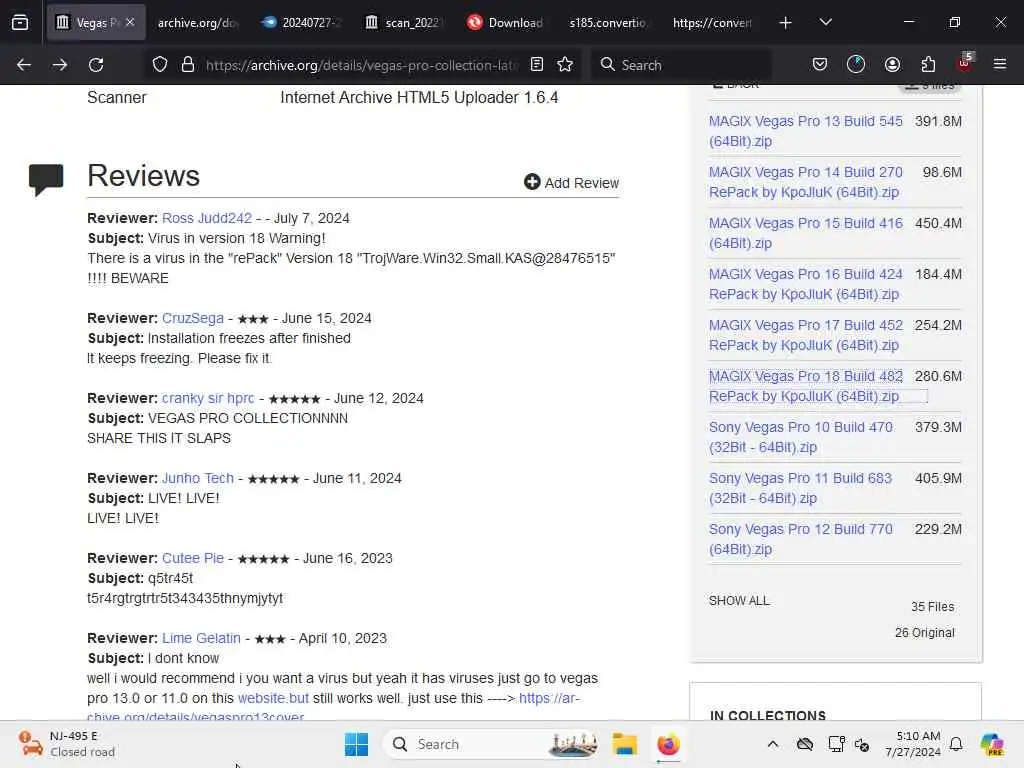This screenshot has width=1024, height=768.
Task: Switch to the archive.org/download tab
Action: [198, 22]
